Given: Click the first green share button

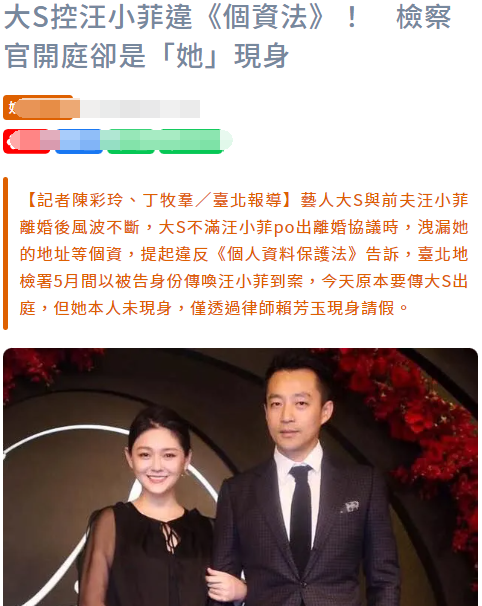Looking at the screenshot, I should tap(131, 141).
